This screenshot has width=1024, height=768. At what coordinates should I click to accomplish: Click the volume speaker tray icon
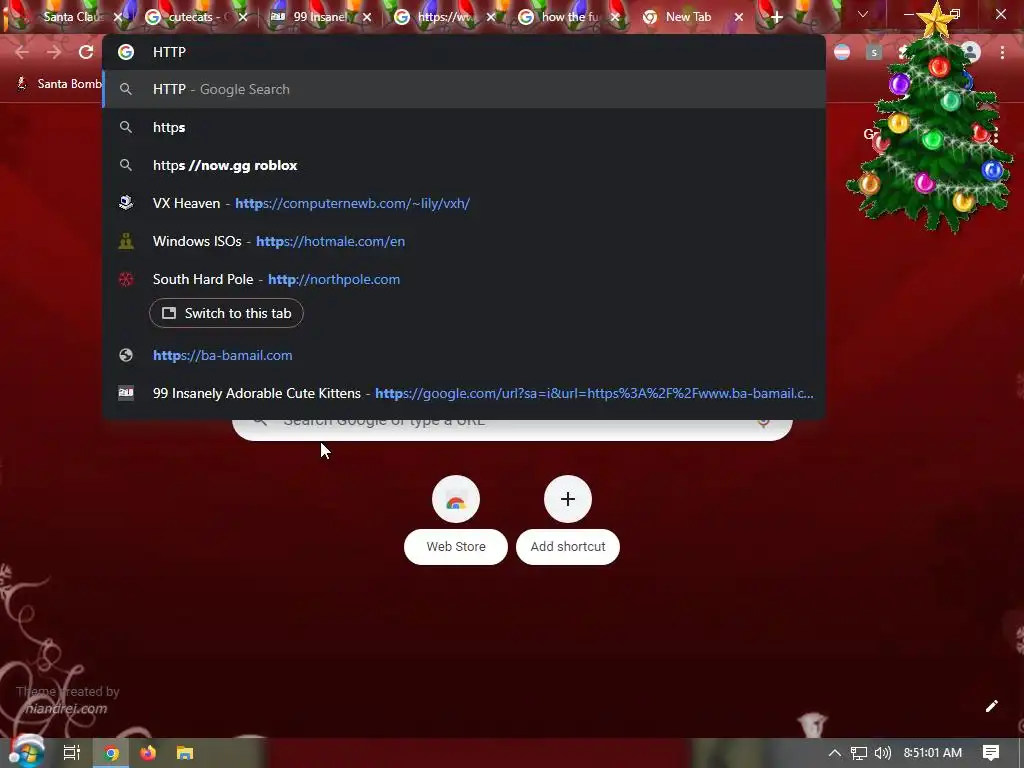882,753
